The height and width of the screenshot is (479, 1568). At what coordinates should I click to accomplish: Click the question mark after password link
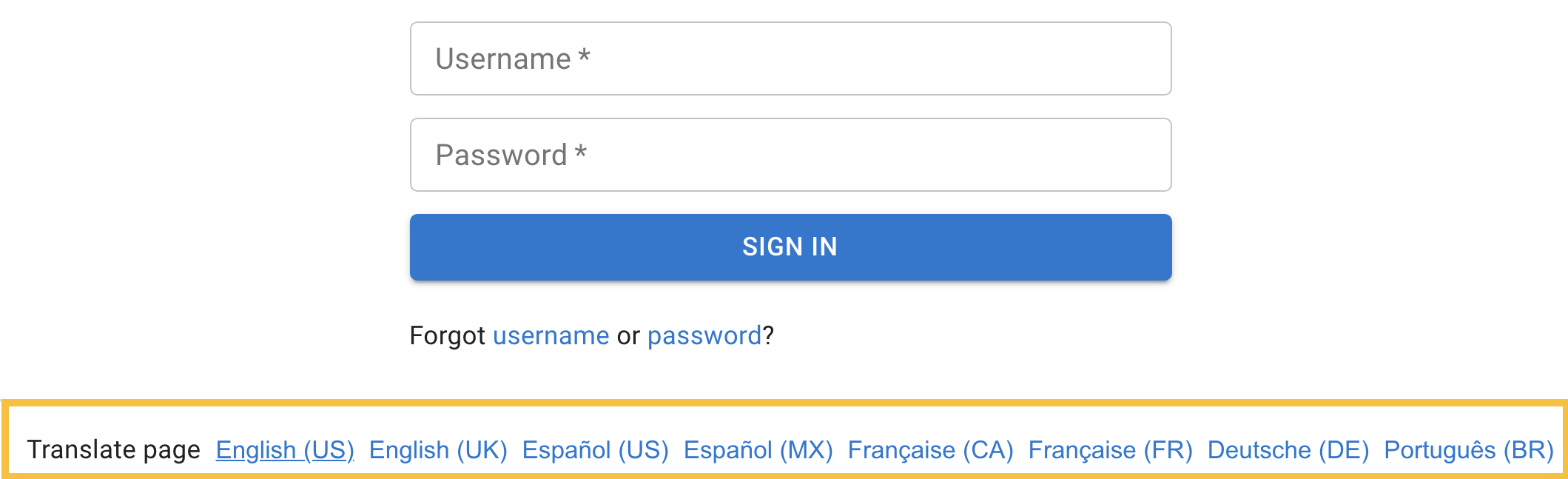769,336
